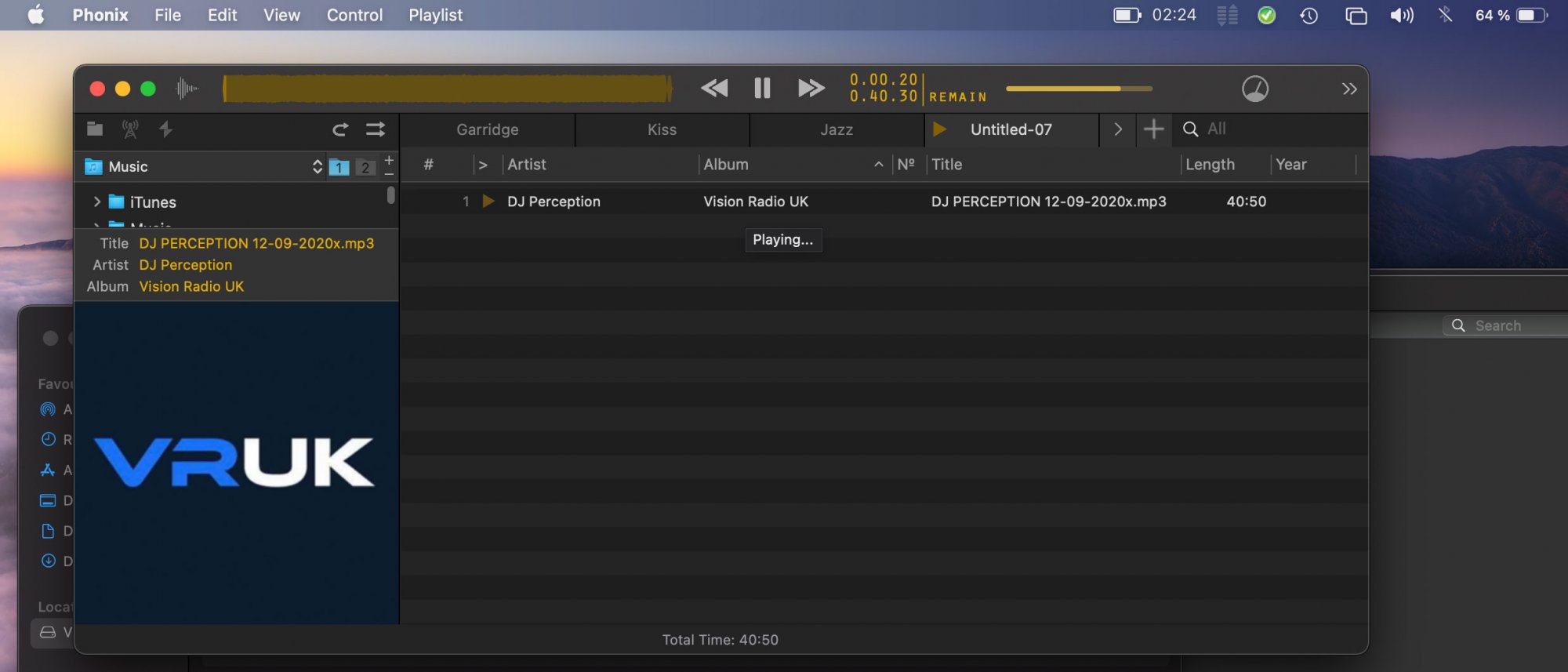Switch to the Jazz playlist tab
This screenshot has width=1568, height=672.
(837, 129)
